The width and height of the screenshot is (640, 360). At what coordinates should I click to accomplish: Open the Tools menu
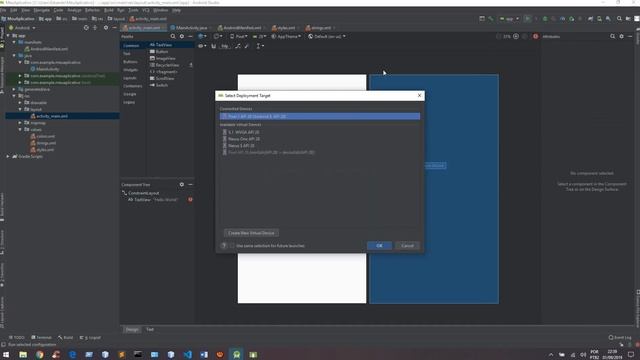click(x=133, y=10)
